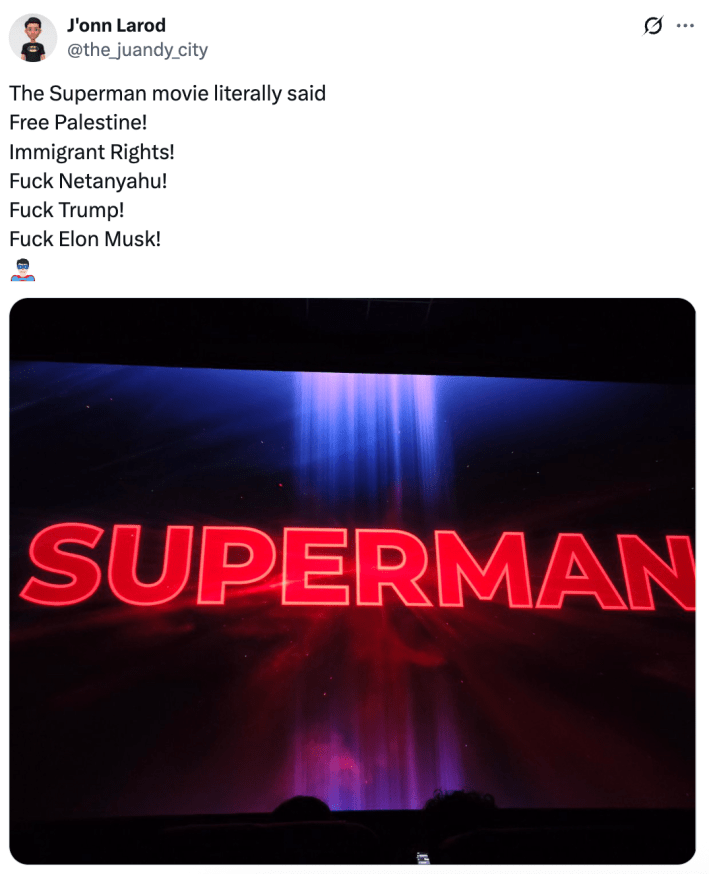The height and width of the screenshot is (874, 709).
Task: Open the J'onn Larod display name
Action: (x=116, y=25)
